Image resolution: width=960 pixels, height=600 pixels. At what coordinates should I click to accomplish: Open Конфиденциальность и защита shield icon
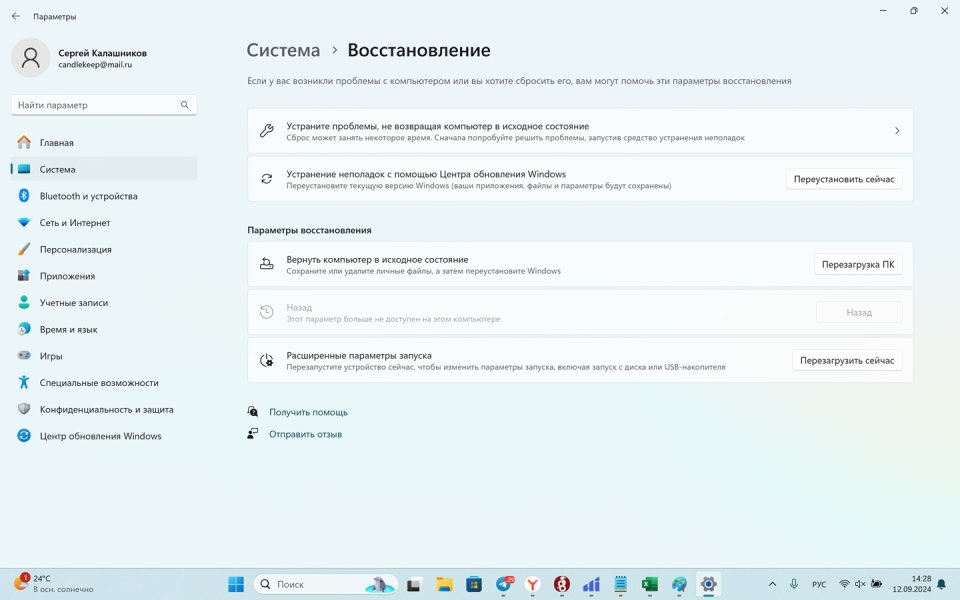click(x=24, y=409)
